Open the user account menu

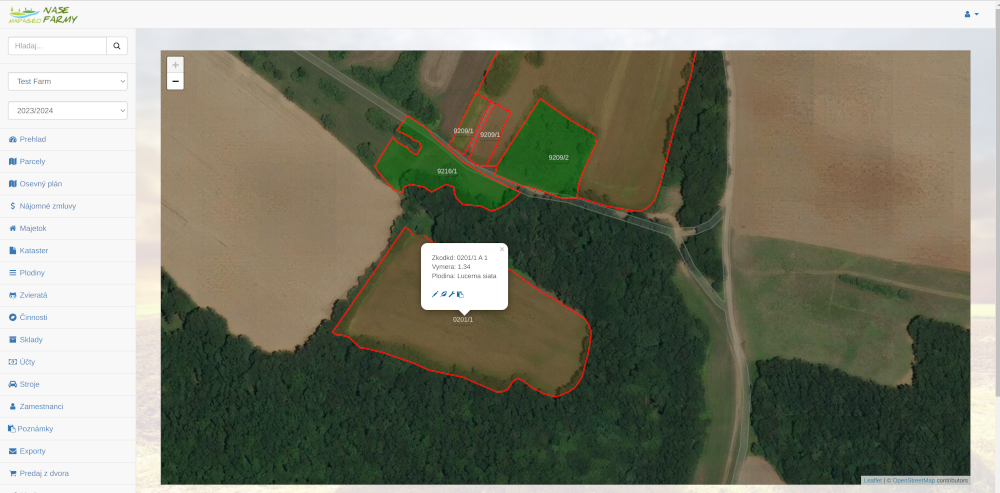click(971, 14)
